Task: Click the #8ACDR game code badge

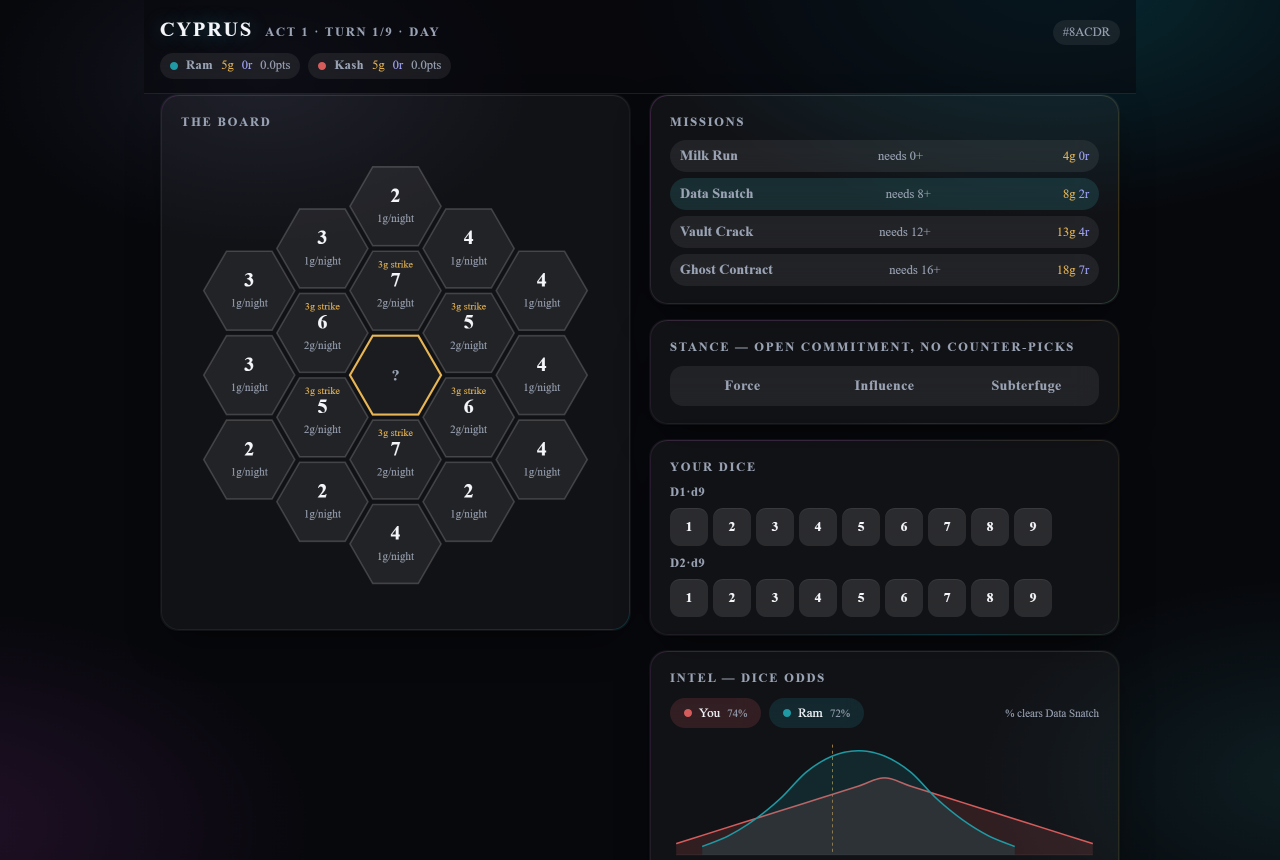Action: pos(1086,32)
